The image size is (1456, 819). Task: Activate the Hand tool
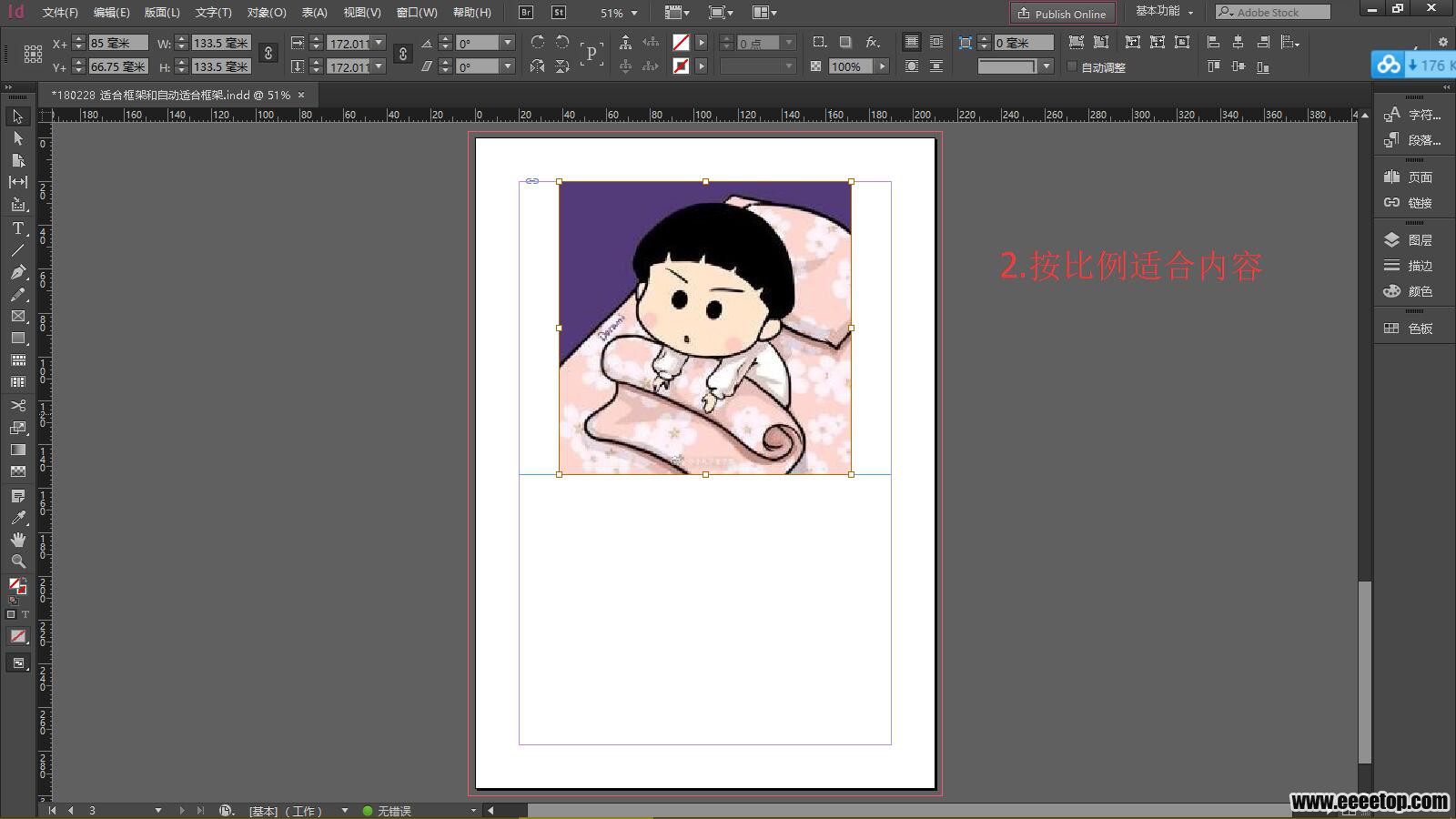(17, 540)
